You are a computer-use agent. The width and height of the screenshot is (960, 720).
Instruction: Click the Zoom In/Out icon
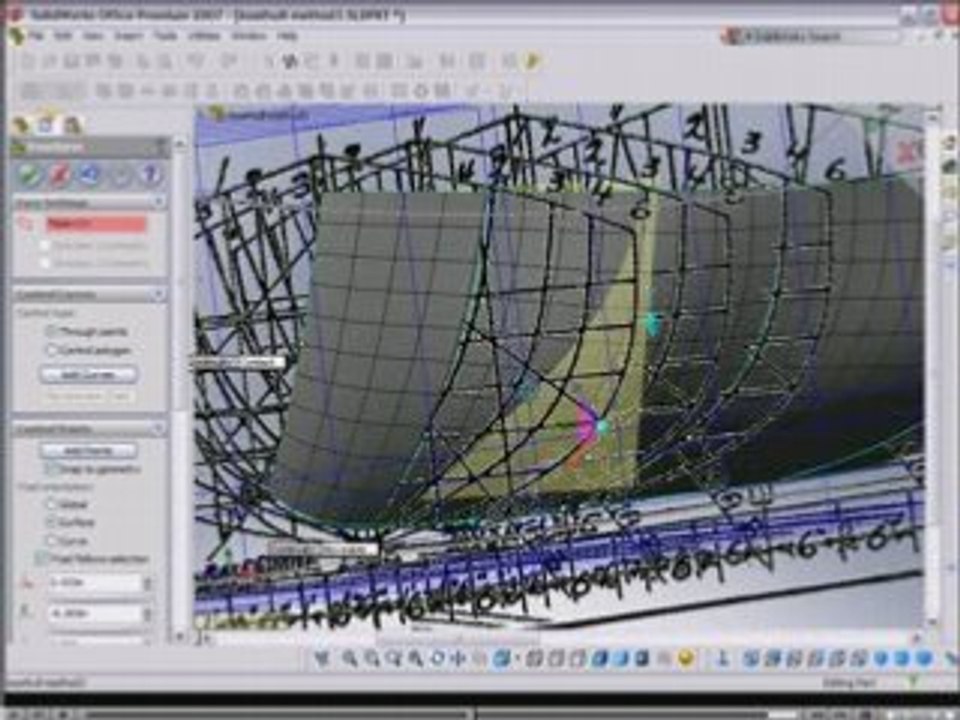394,659
